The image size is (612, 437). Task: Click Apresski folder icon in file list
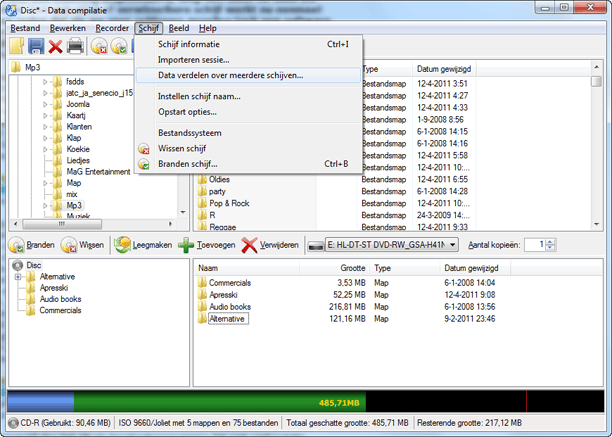[x=202, y=295]
